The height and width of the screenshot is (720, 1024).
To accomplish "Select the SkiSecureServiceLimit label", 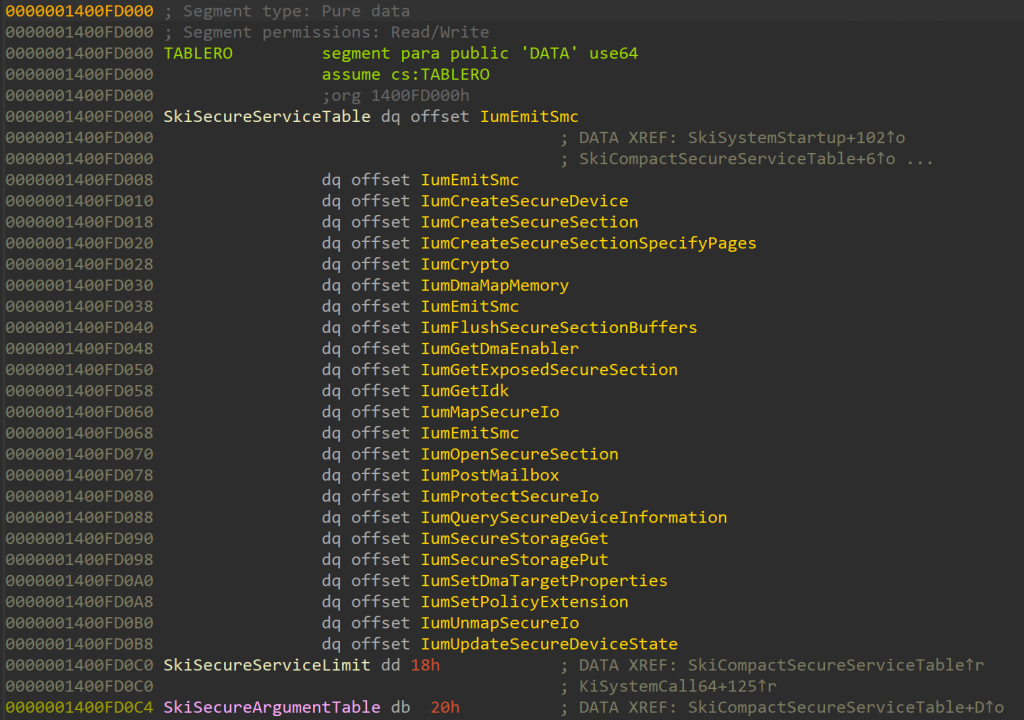I will tap(267, 665).
